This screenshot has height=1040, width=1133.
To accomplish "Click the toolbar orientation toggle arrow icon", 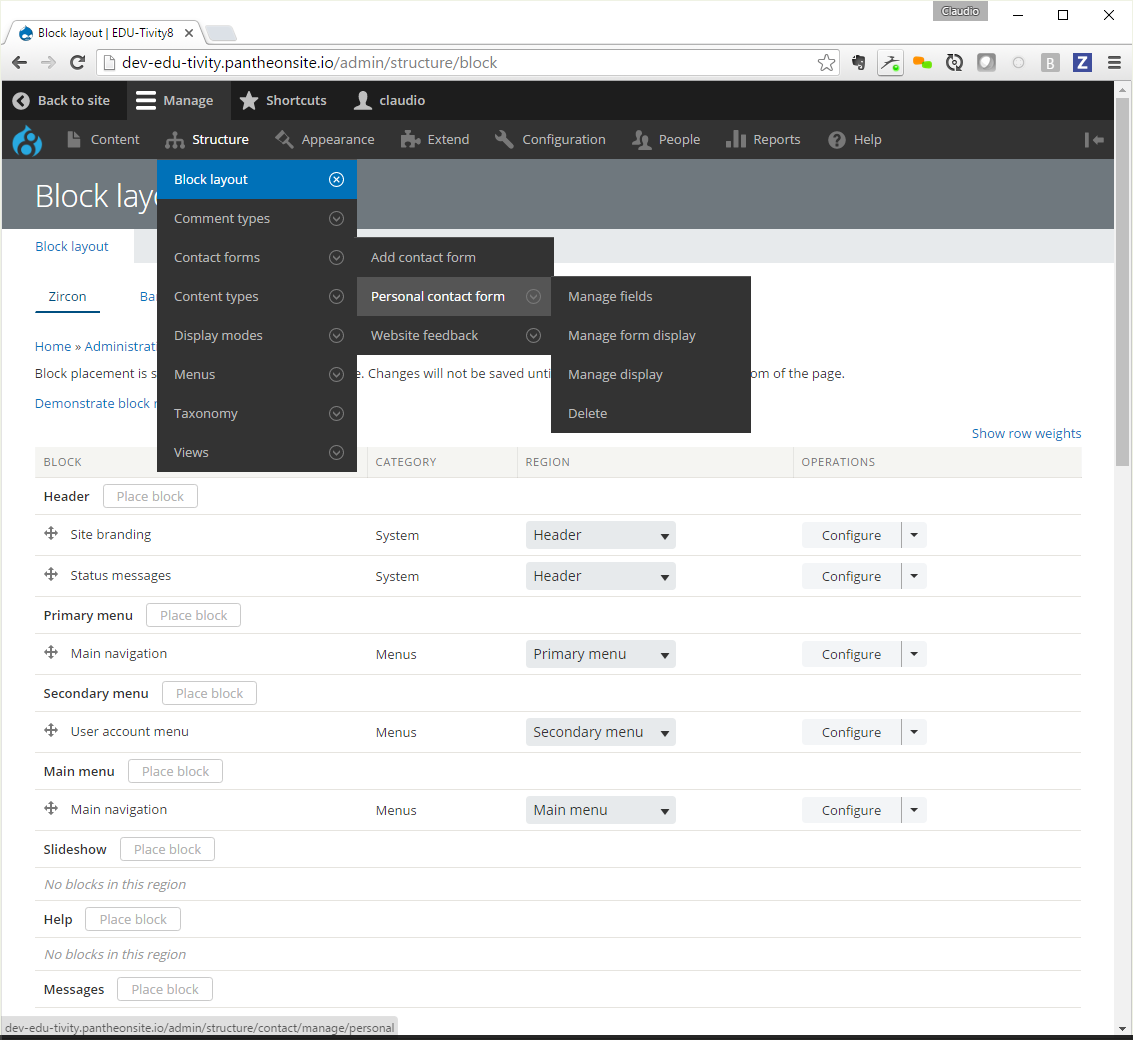I will point(1094,140).
